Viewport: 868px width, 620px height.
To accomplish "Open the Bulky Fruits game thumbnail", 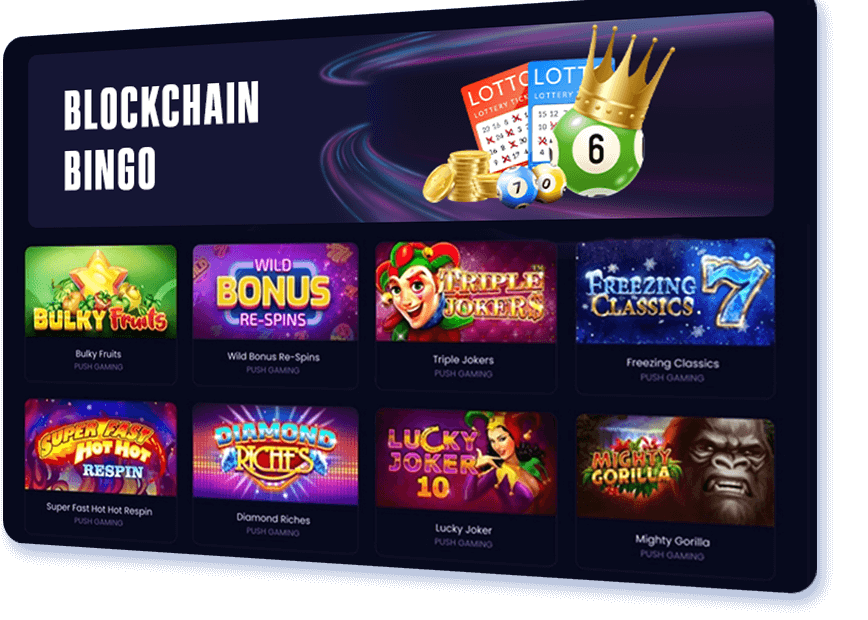I will pyautogui.click(x=101, y=292).
